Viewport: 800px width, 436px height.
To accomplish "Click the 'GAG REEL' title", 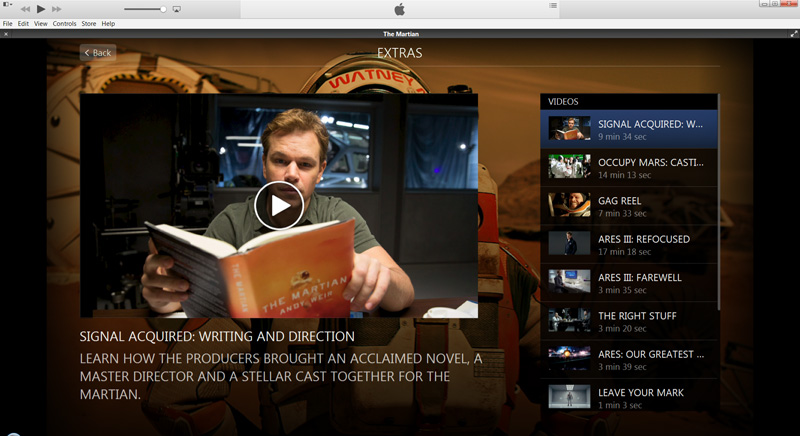I will coord(619,201).
